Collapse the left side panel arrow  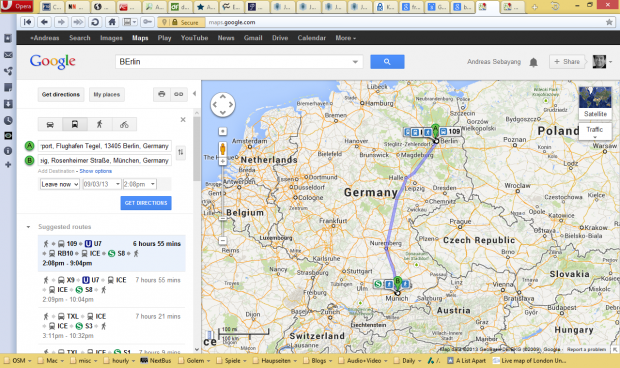(x=194, y=94)
